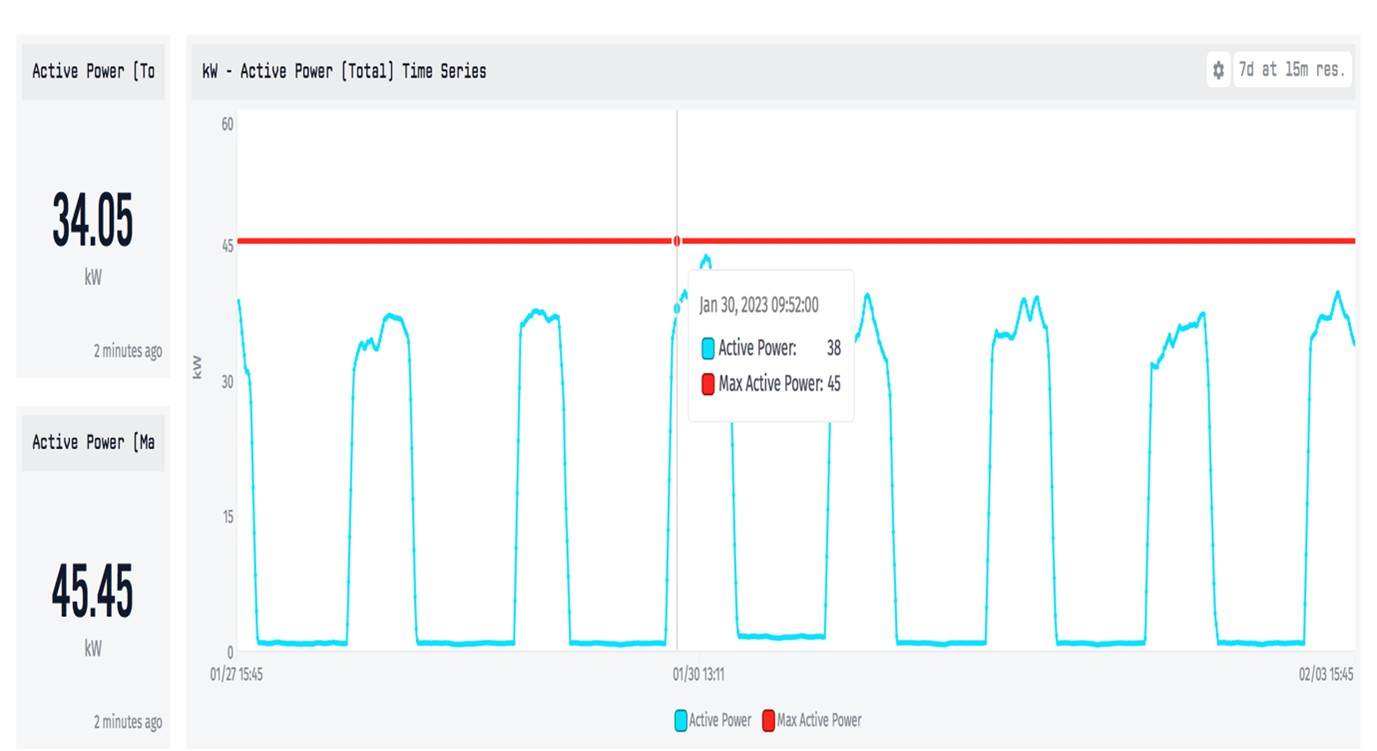The width and height of the screenshot is (1377, 751).
Task: Select the 'Active Power [To' widget header
Action: coord(93,71)
